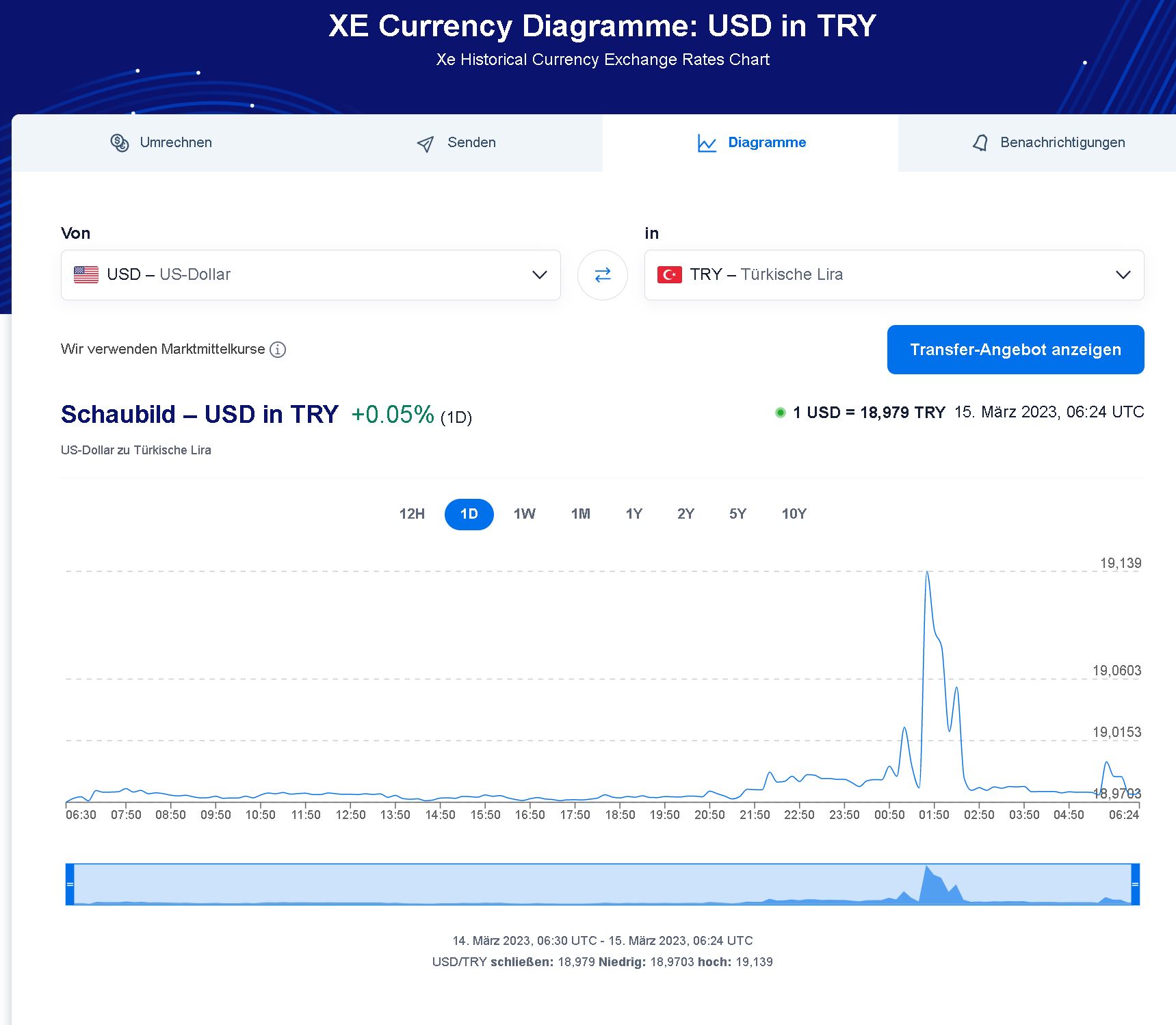Select the 1Y time range

click(634, 514)
